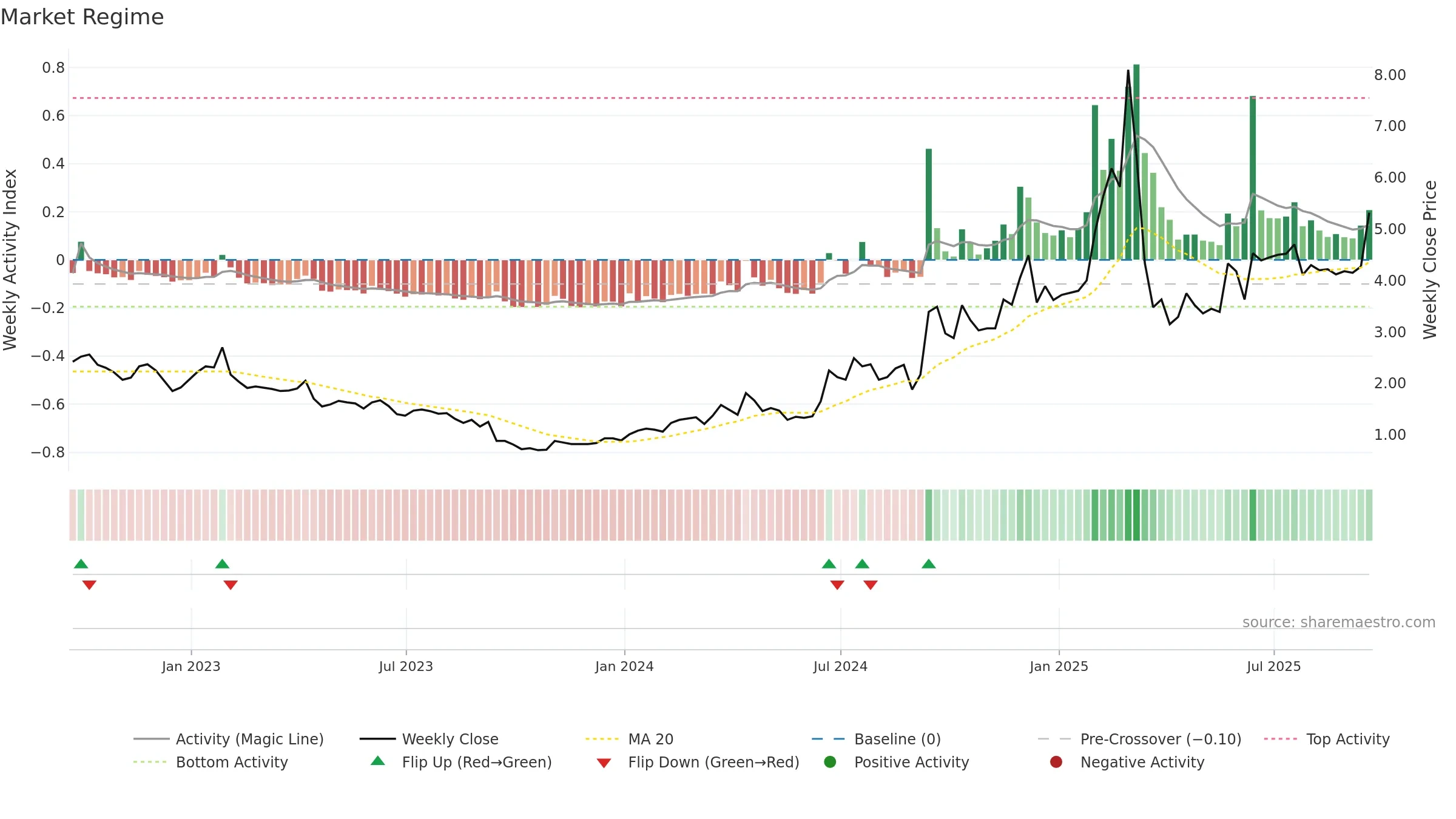
Task: Click the Jul 2023 axis label
Action: pyautogui.click(x=406, y=666)
